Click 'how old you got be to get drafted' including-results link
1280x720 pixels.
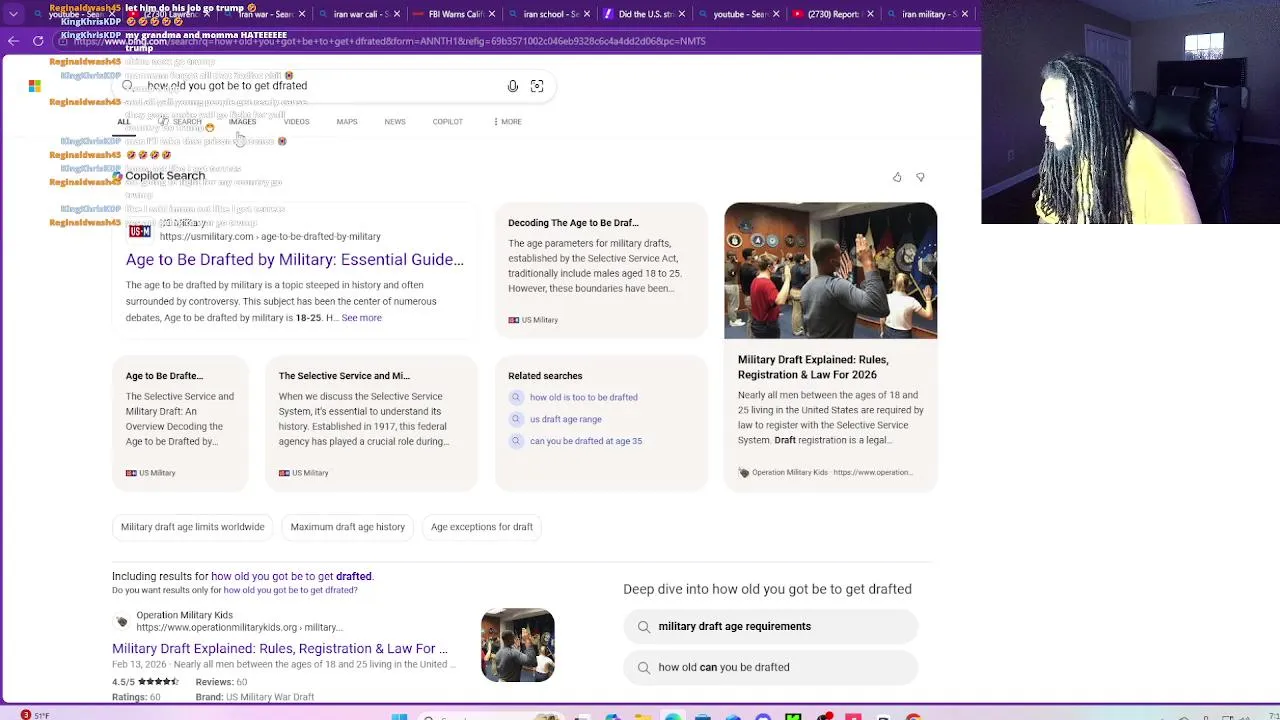[x=291, y=576]
